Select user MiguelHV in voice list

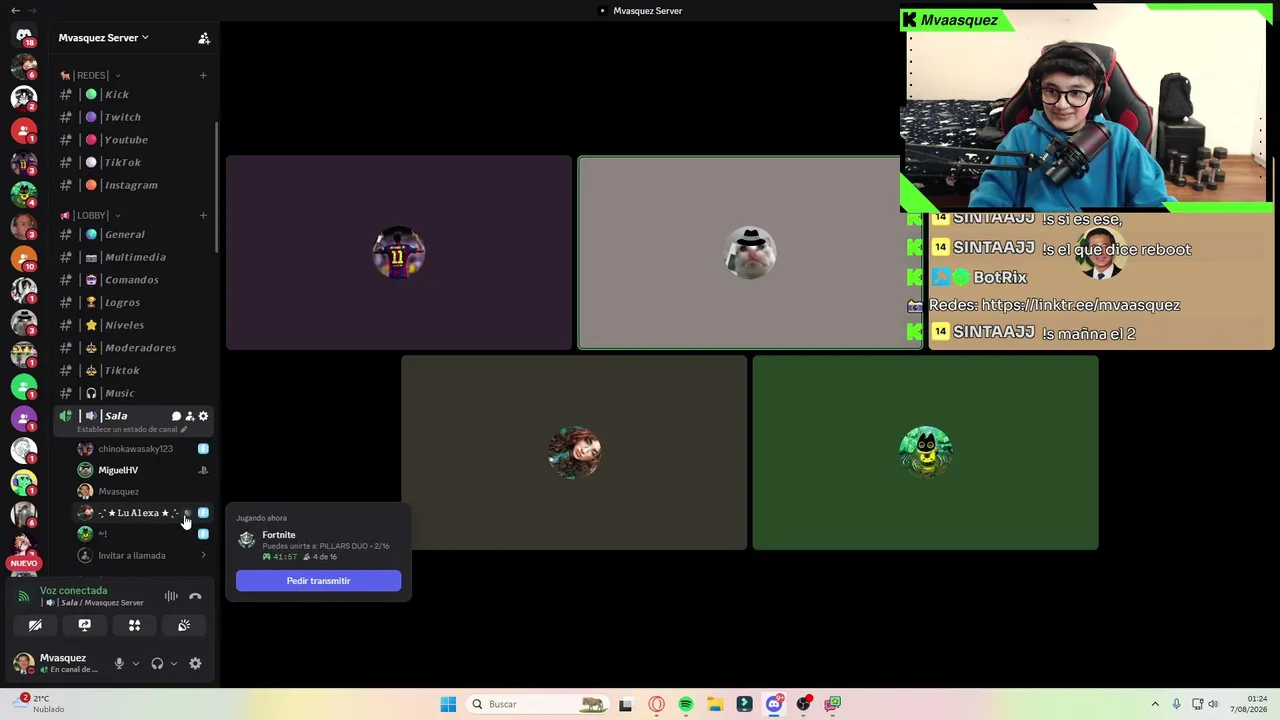(x=144, y=470)
